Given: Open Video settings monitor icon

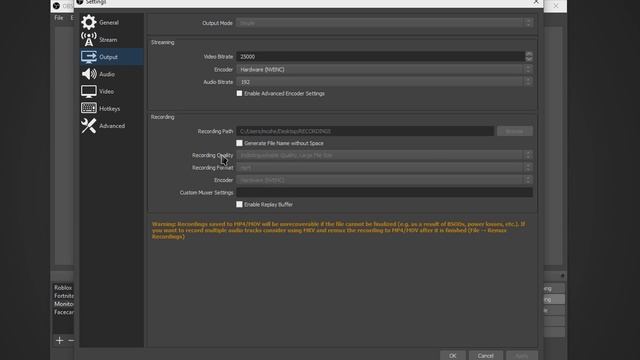Looking at the screenshot, I should 89,91.
